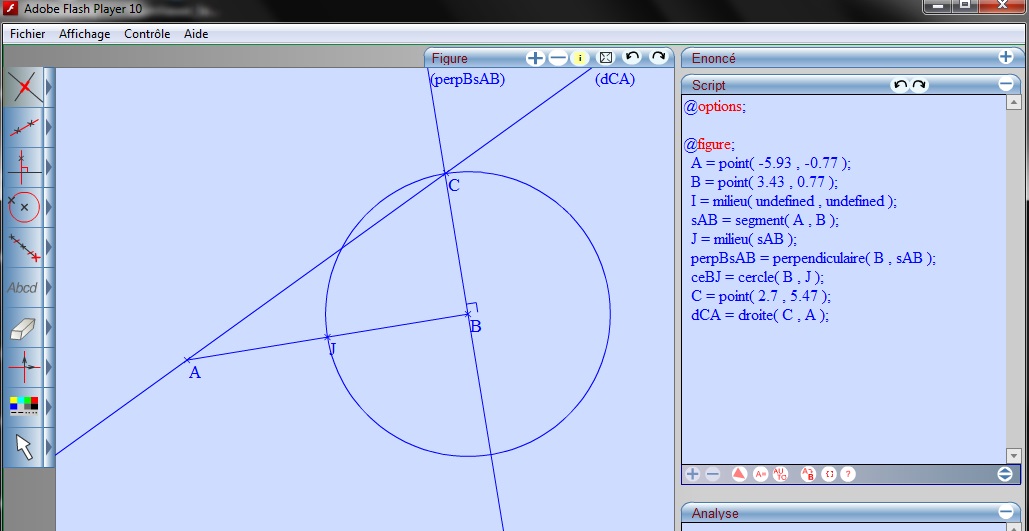Click the script line defining point C

point(760,296)
